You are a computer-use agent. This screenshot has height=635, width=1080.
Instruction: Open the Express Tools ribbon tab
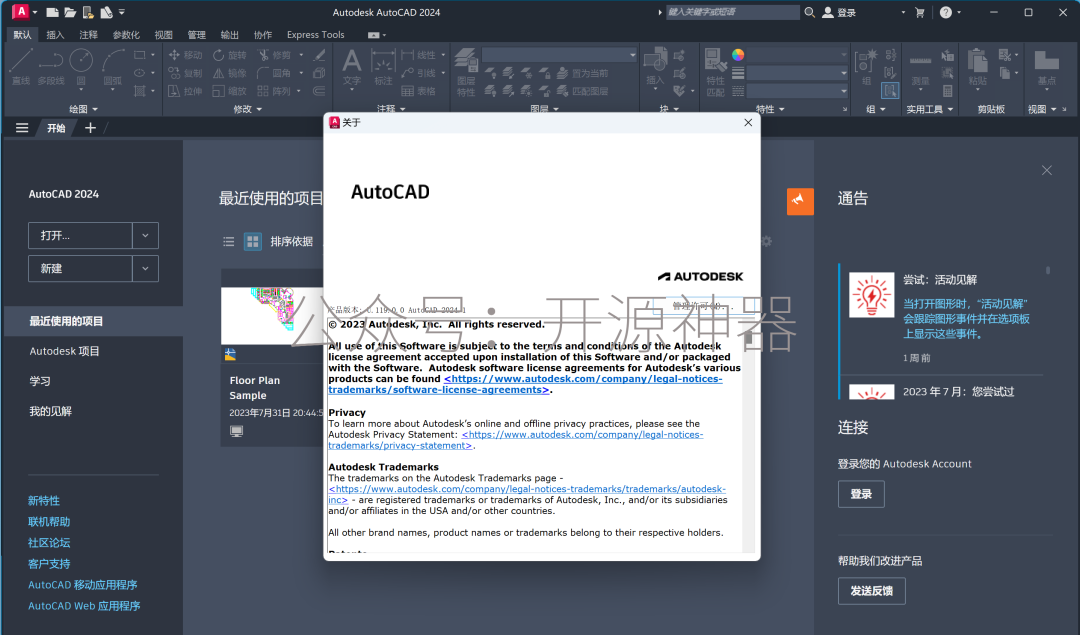point(315,34)
